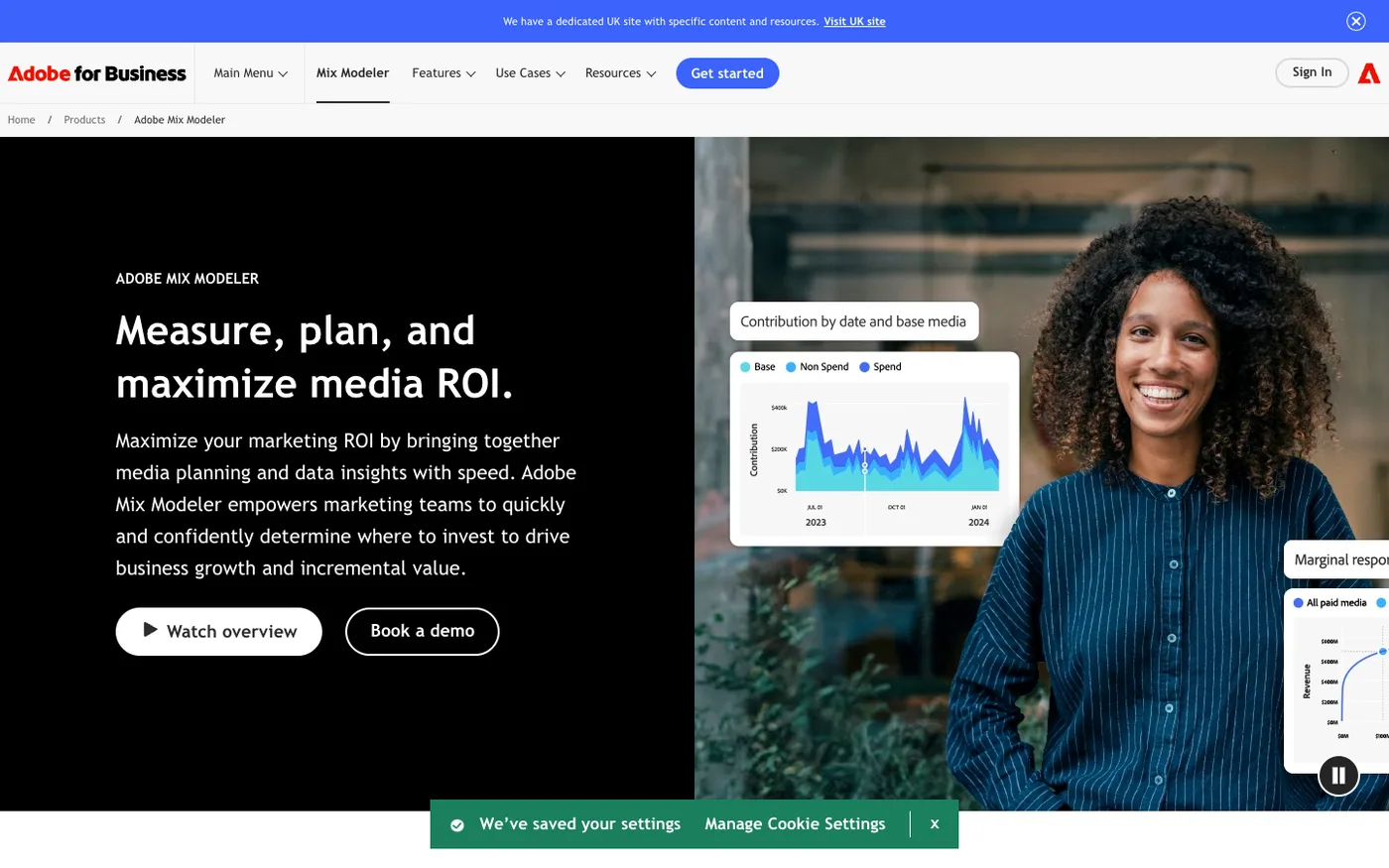Click the Sign In button

coord(1311,72)
